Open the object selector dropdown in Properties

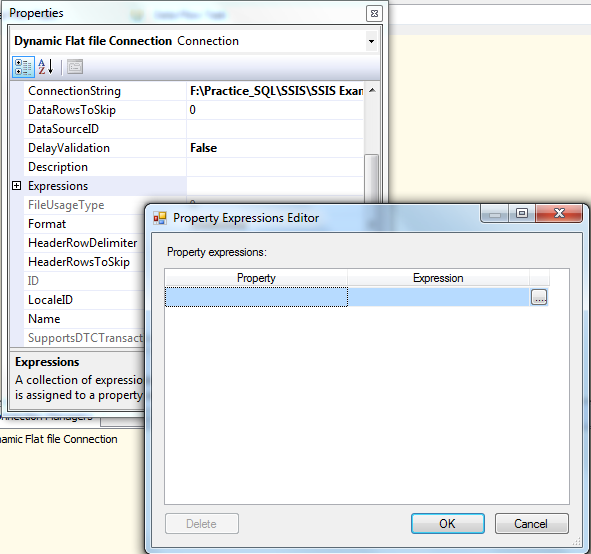[371, 41]
